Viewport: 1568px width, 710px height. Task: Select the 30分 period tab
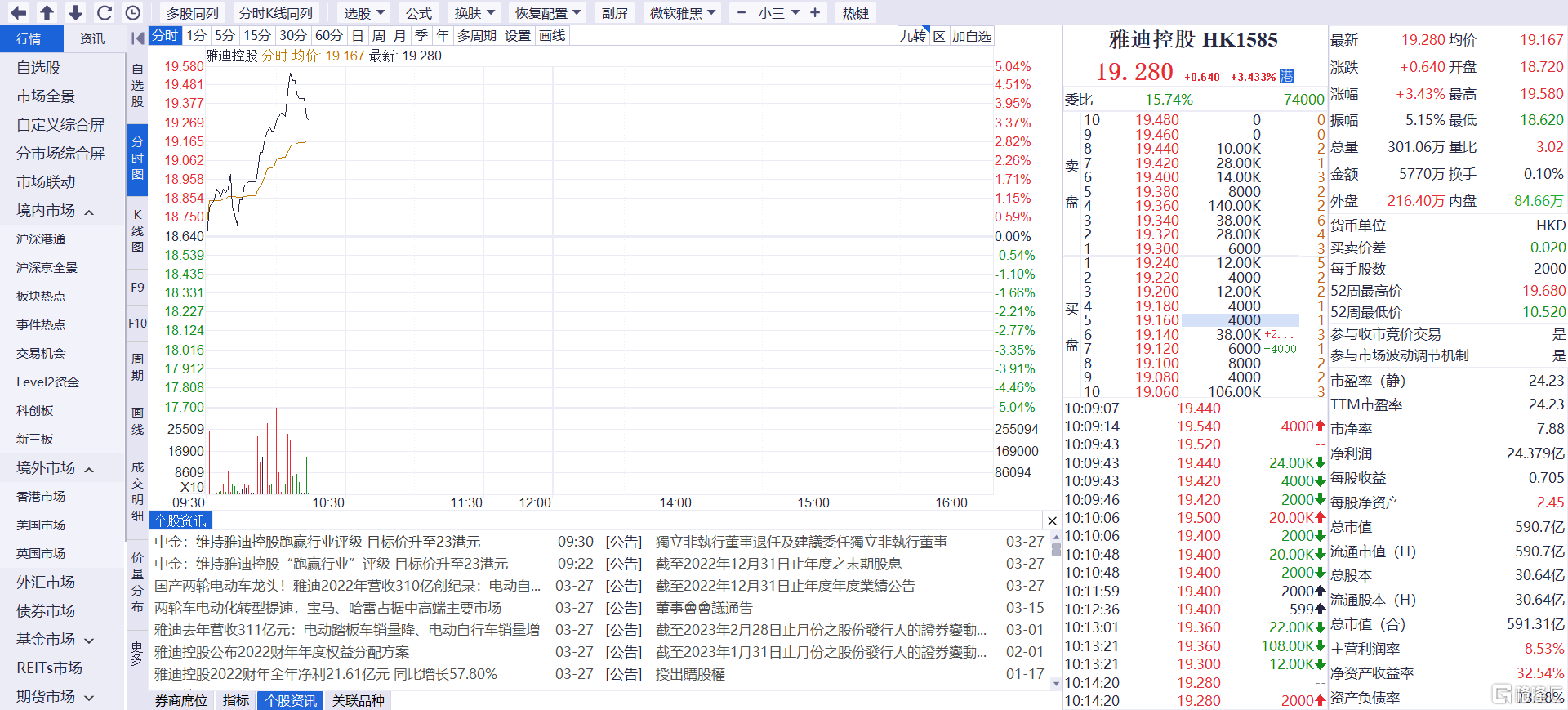click(x=293, y=36)
